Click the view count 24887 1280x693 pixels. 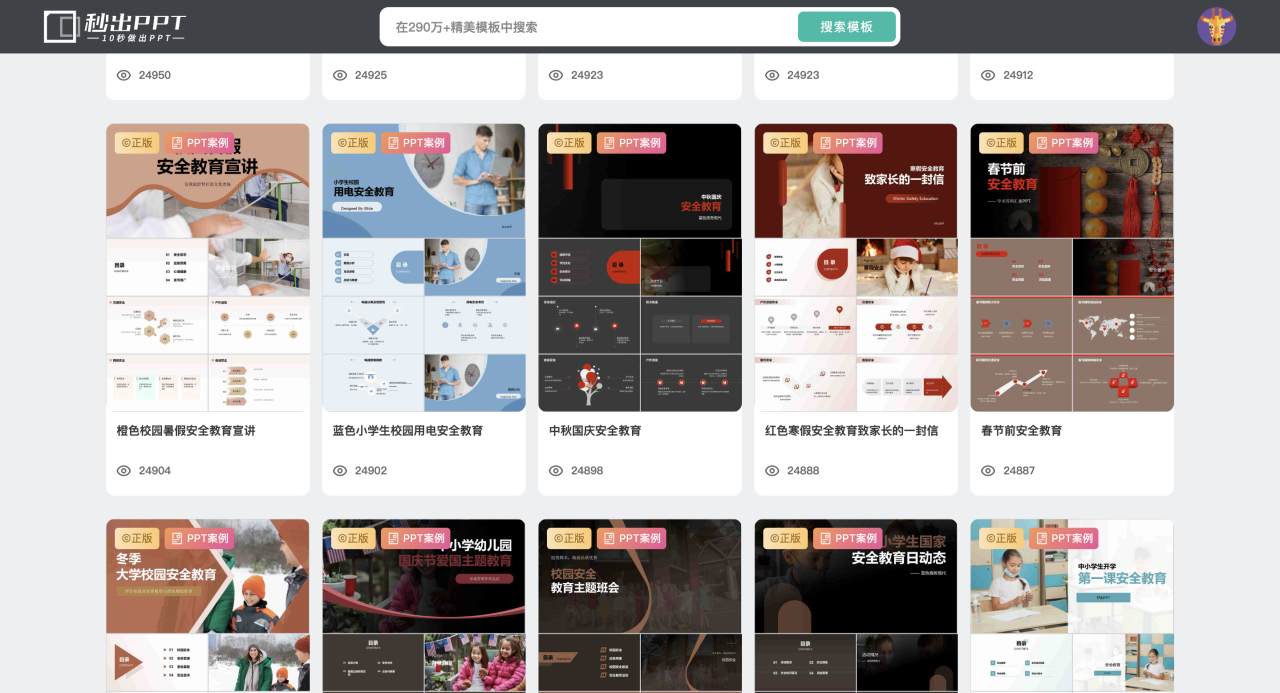point(1019,471)
